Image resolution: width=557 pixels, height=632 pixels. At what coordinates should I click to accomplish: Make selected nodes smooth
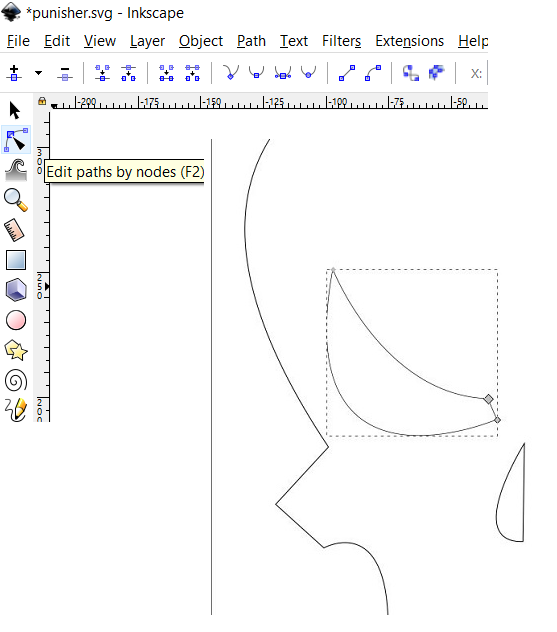[x=256, y=73]
